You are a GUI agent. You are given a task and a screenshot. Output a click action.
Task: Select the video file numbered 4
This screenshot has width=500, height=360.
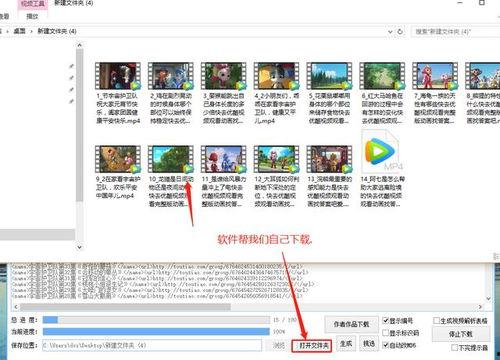click(276, 76)
